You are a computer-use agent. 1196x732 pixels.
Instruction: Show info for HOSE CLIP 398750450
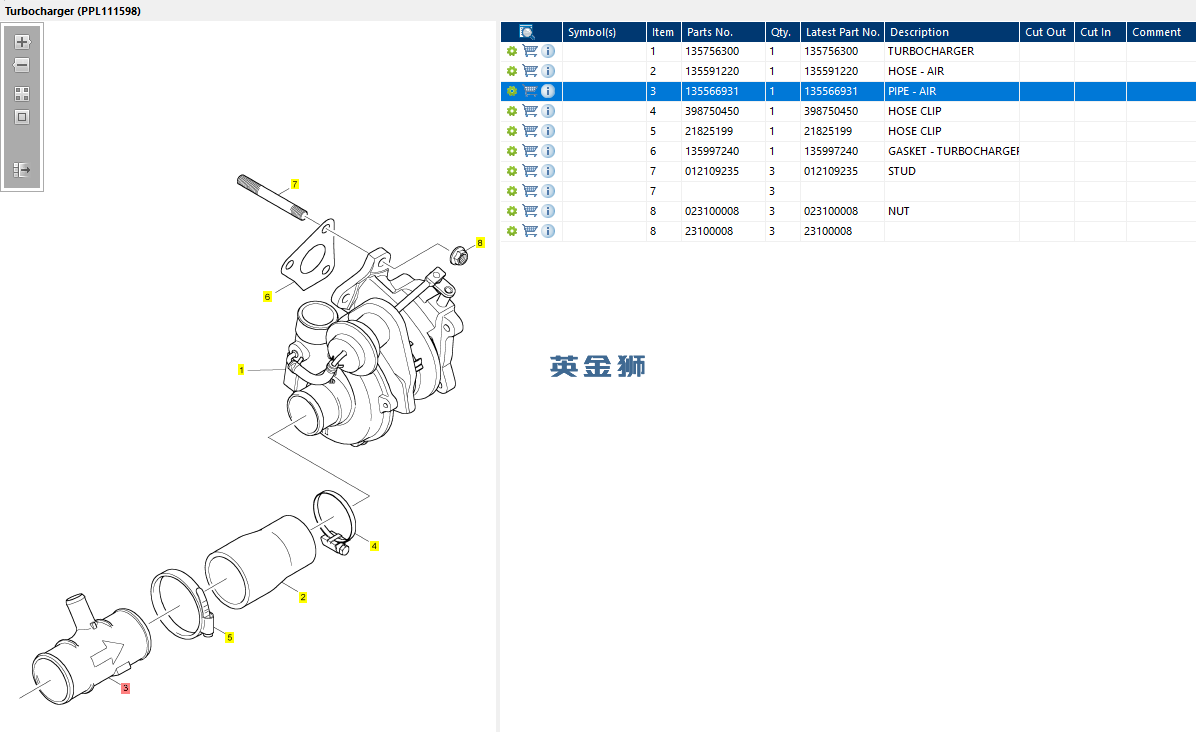[548, 111]
